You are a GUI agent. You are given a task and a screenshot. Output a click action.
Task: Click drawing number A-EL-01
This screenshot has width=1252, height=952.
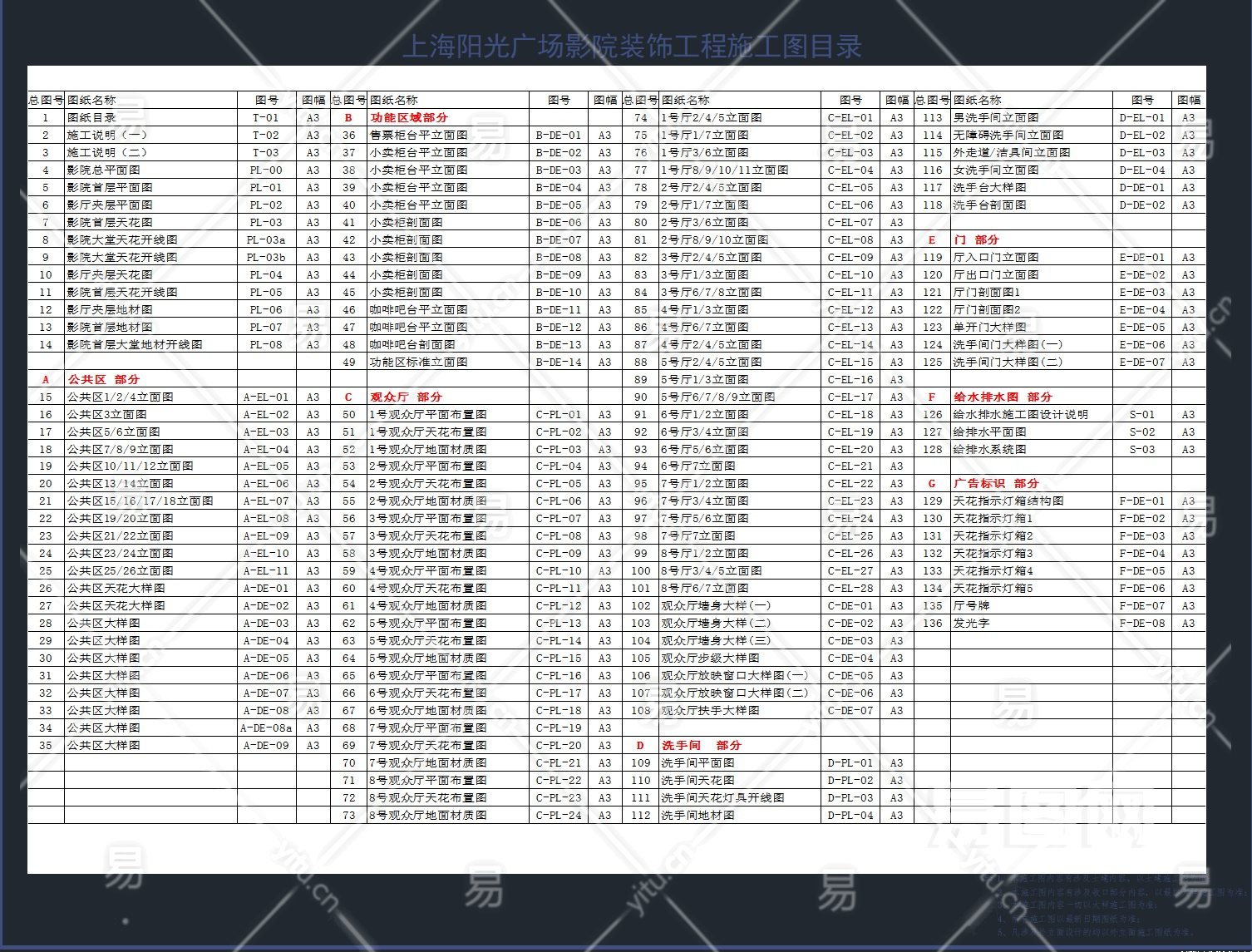266,397
